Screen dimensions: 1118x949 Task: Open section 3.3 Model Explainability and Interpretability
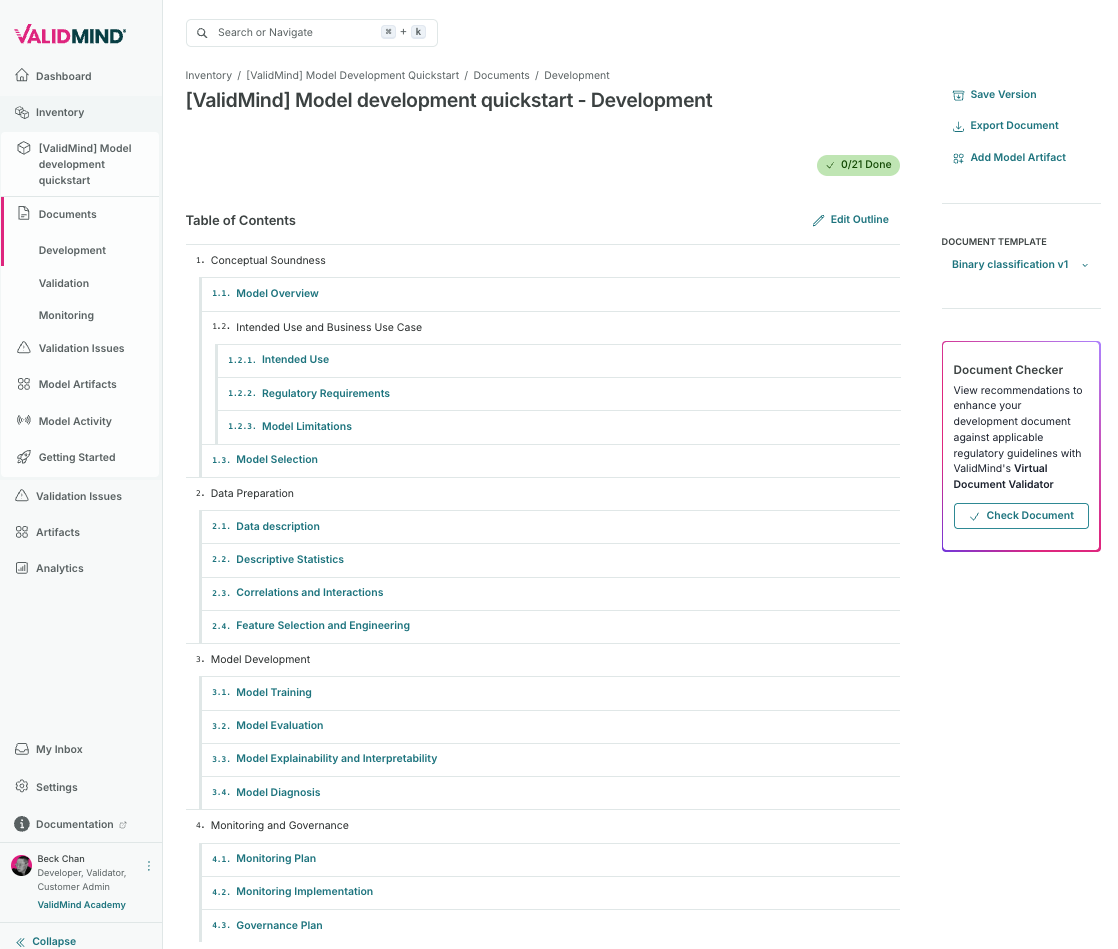337,759
